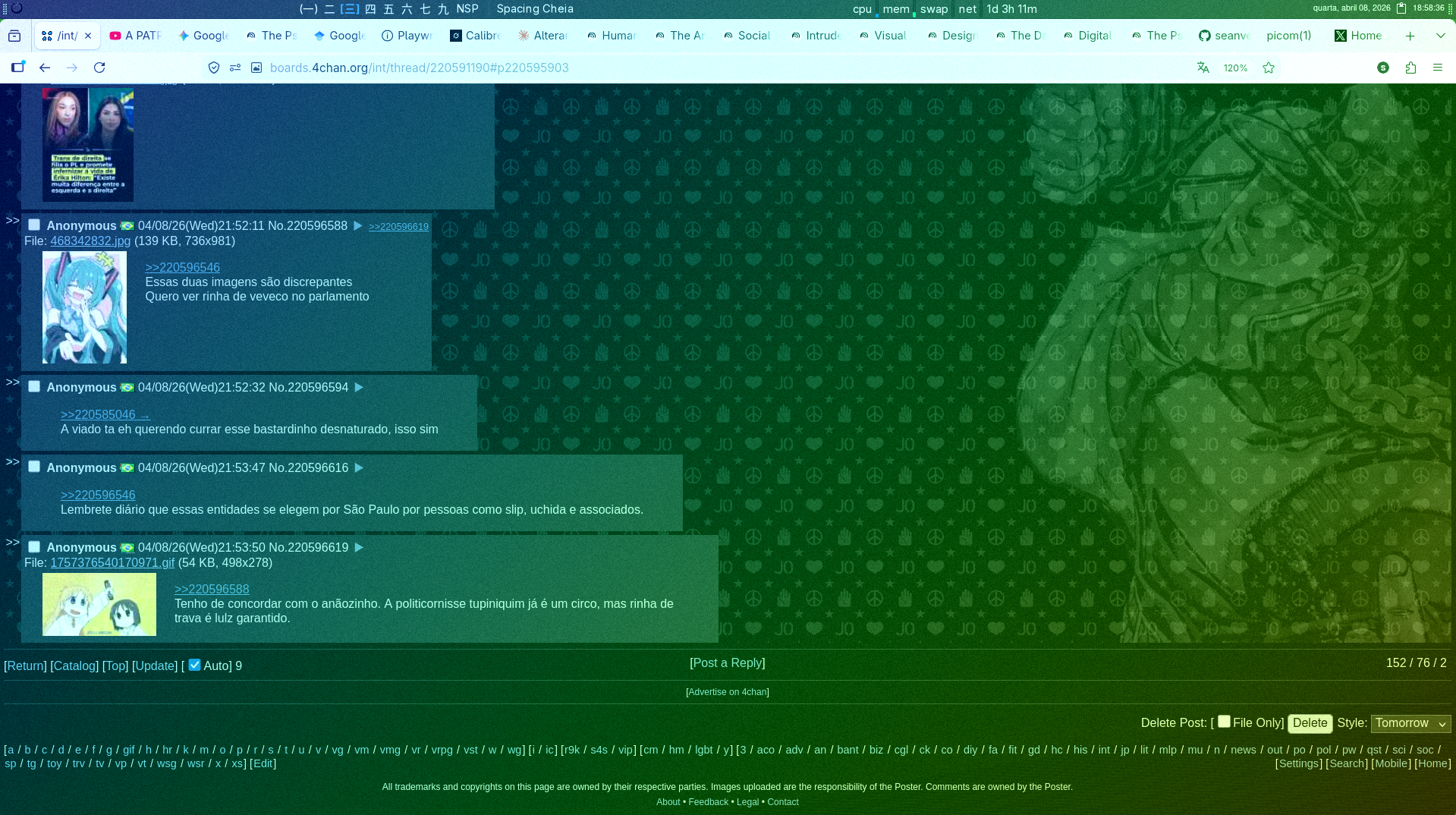Click the launcher icon at the top-left corner
1456x815 pixels.
tap(17, 8)
